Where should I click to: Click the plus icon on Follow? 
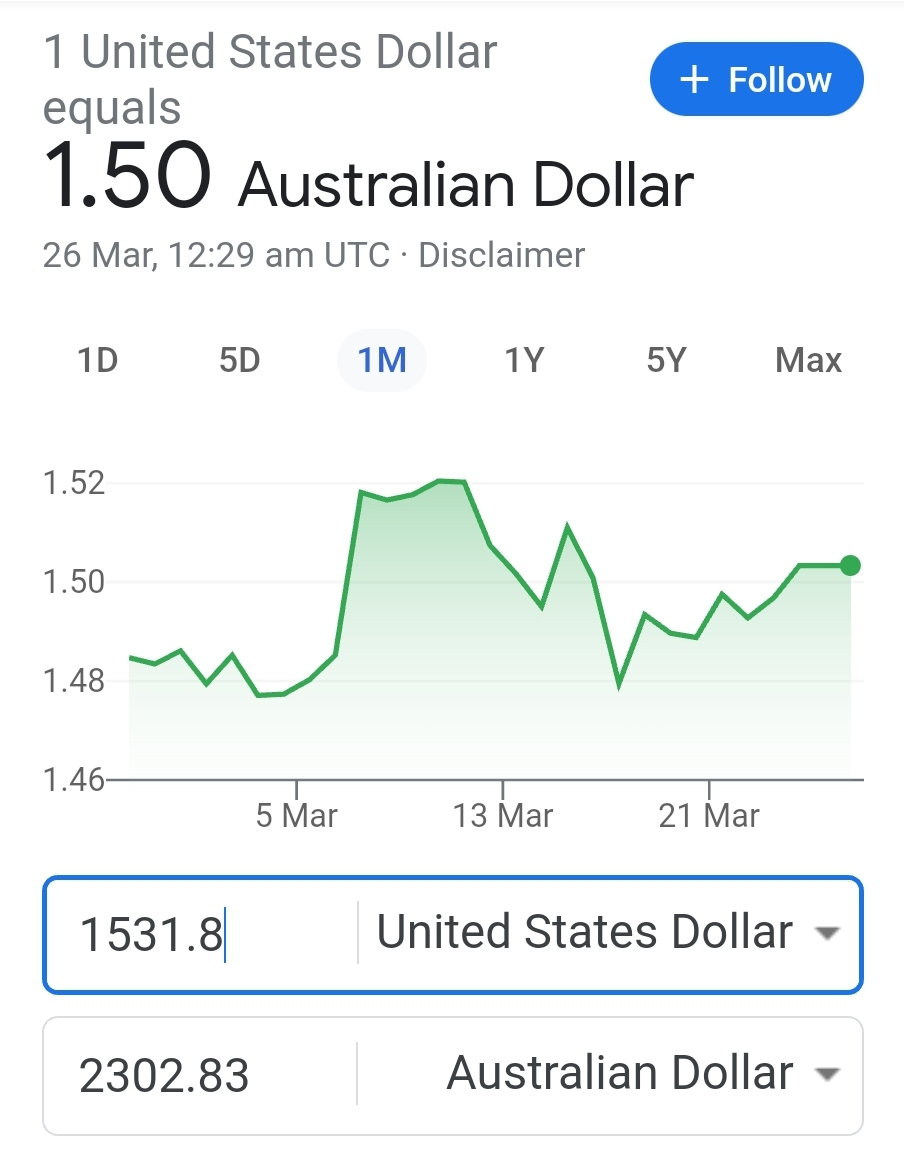click(694, 80)
